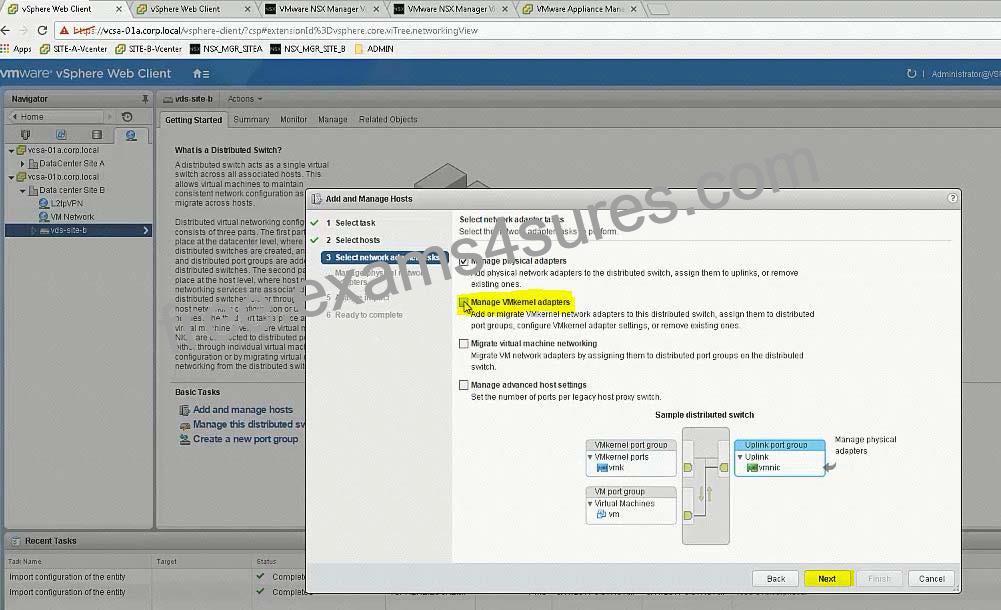Open the dialog help question mark

[952, 198]
